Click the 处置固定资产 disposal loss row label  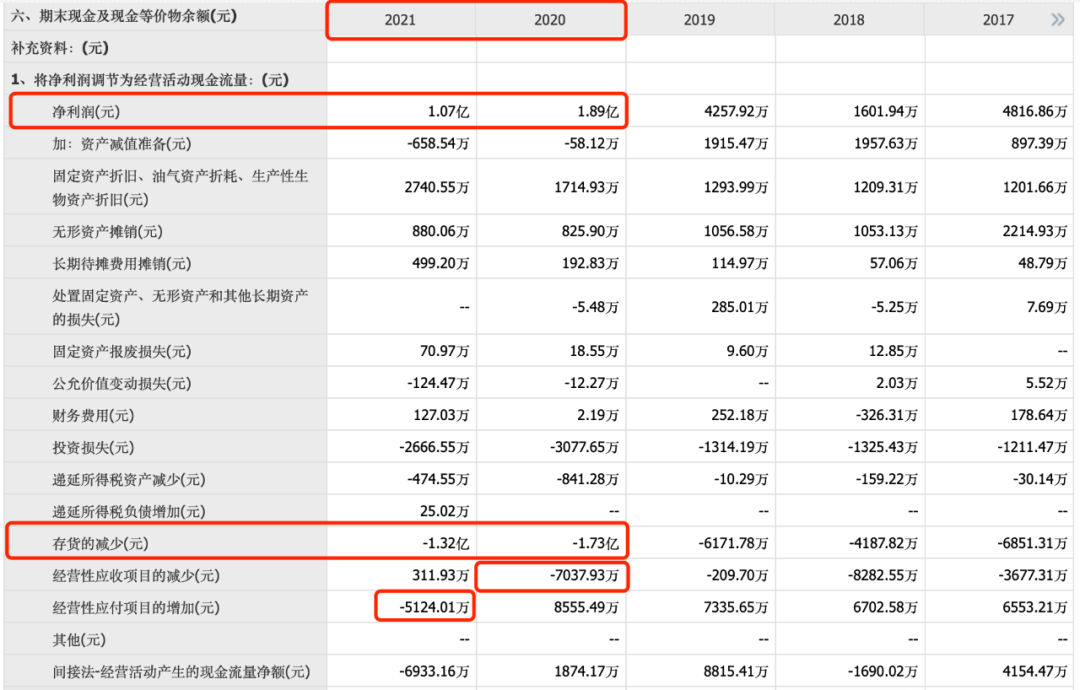click(180, 307)
